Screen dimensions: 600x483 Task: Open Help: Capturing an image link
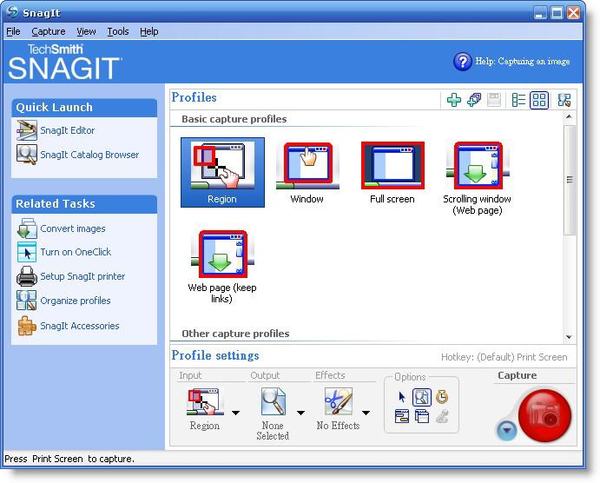point(522,61)
